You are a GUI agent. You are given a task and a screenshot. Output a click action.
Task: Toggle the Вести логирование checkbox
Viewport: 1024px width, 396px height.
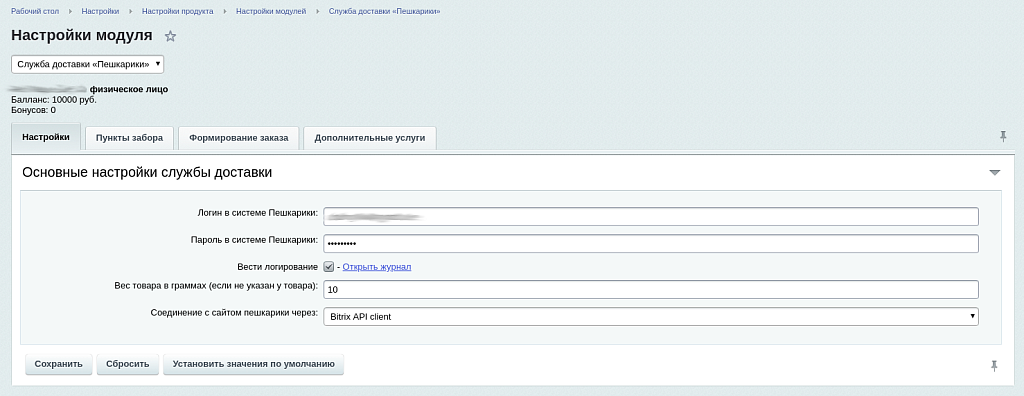(x=329, y=267)
